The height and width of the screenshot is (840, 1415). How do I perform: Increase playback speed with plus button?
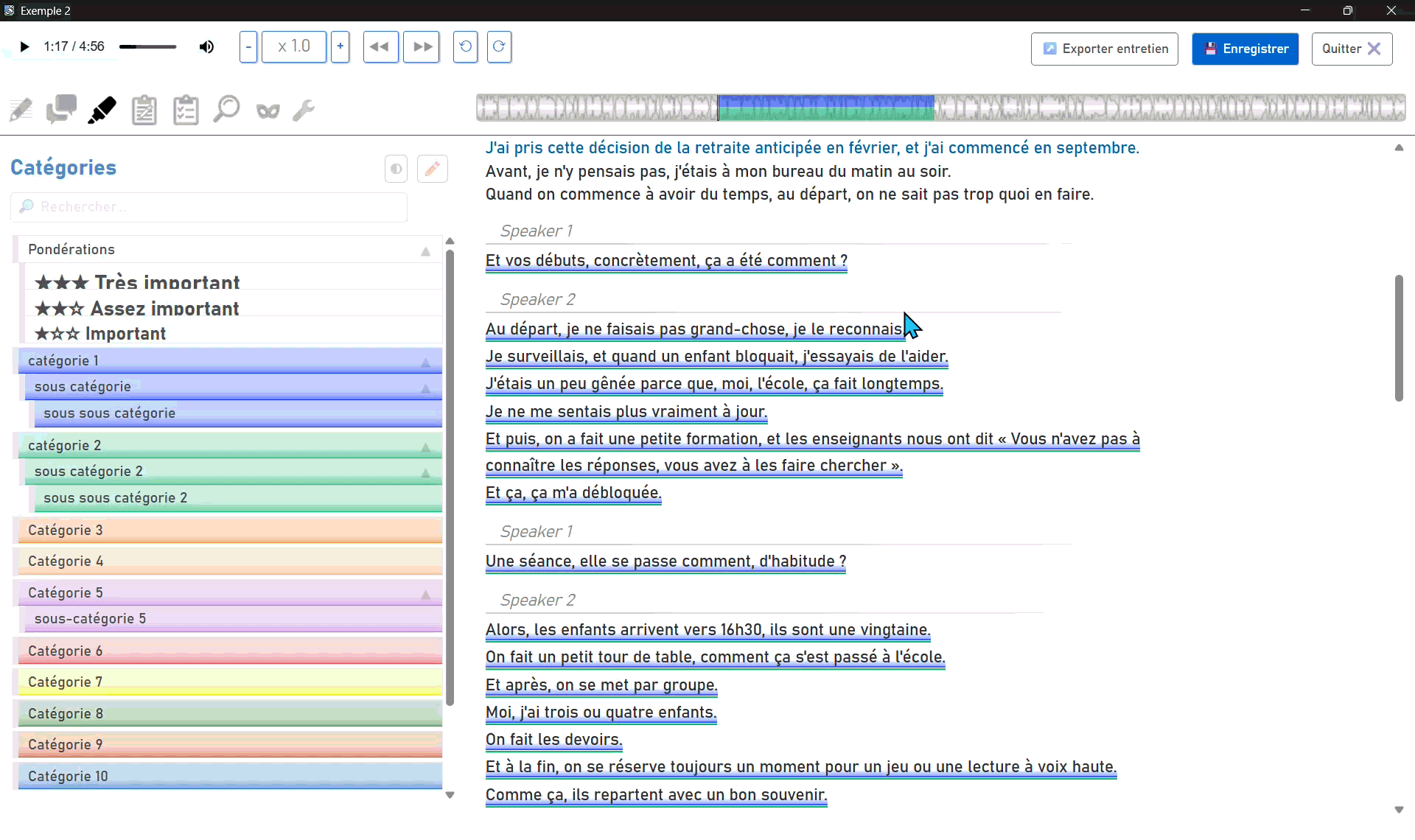[x=340, y=47]
